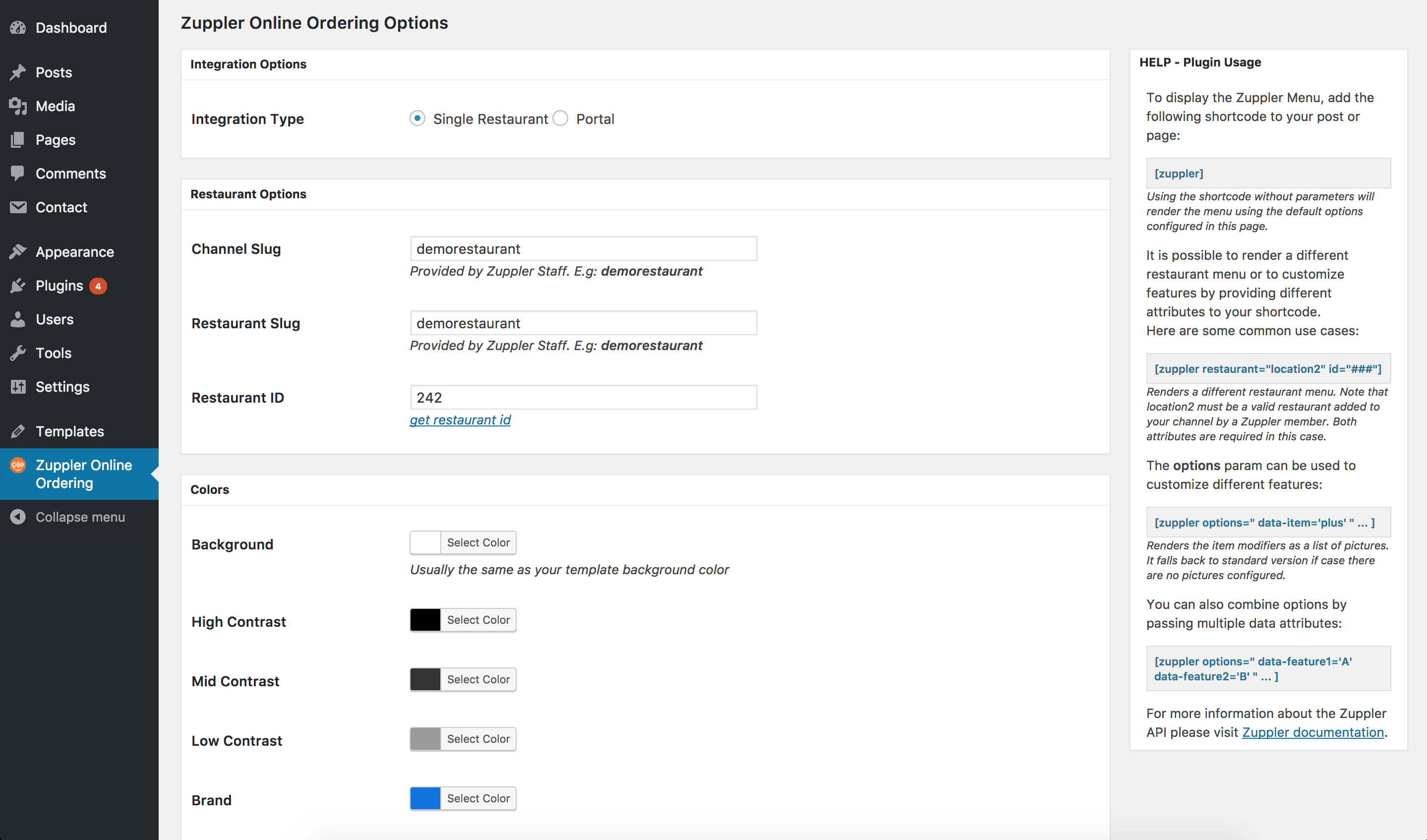
Task: Click the Zuppler orange logo icon
Action: click(x=18, y=465)
